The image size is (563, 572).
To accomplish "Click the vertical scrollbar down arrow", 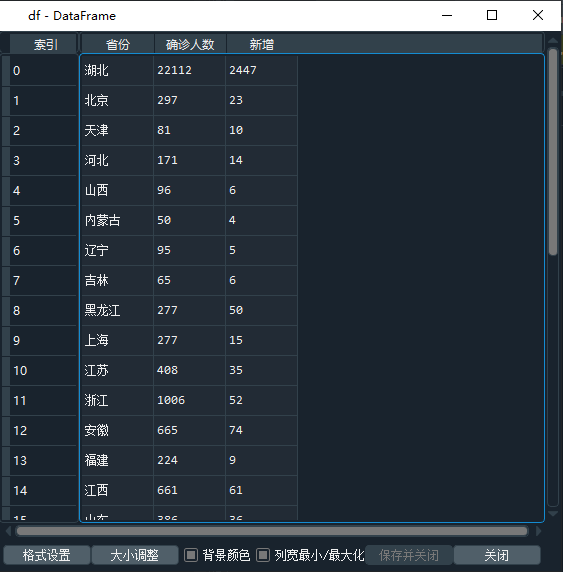I will pyautogui.click(x=553, y=514).
